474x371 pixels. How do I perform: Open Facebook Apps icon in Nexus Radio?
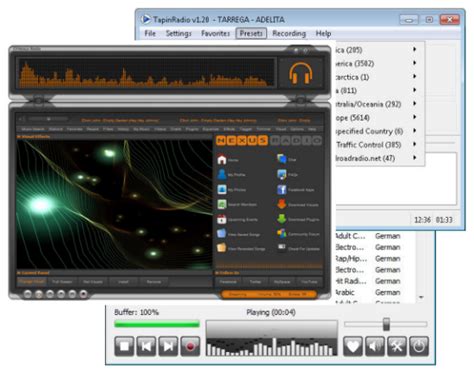[282, 189]
